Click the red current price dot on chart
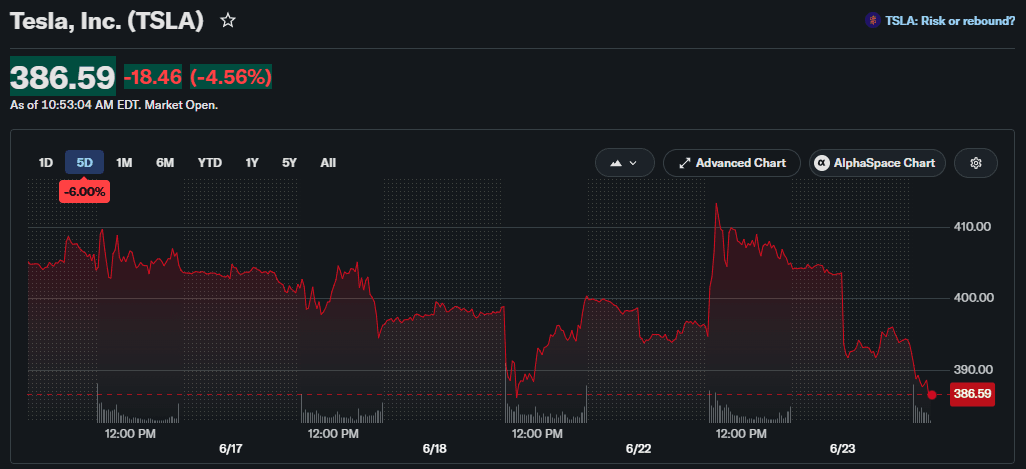Image resolution: width=1026 pixels, height=469 pixels. pos(932,394)
